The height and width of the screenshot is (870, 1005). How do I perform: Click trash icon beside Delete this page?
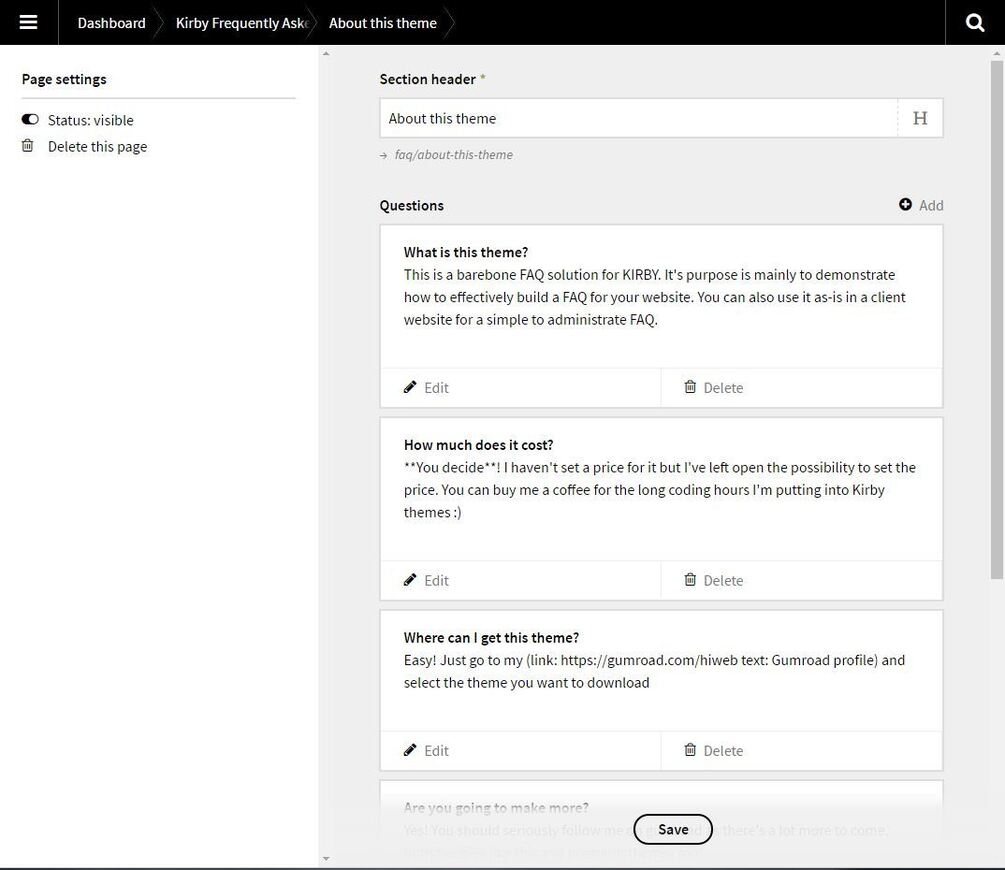(x=28, y=146)
